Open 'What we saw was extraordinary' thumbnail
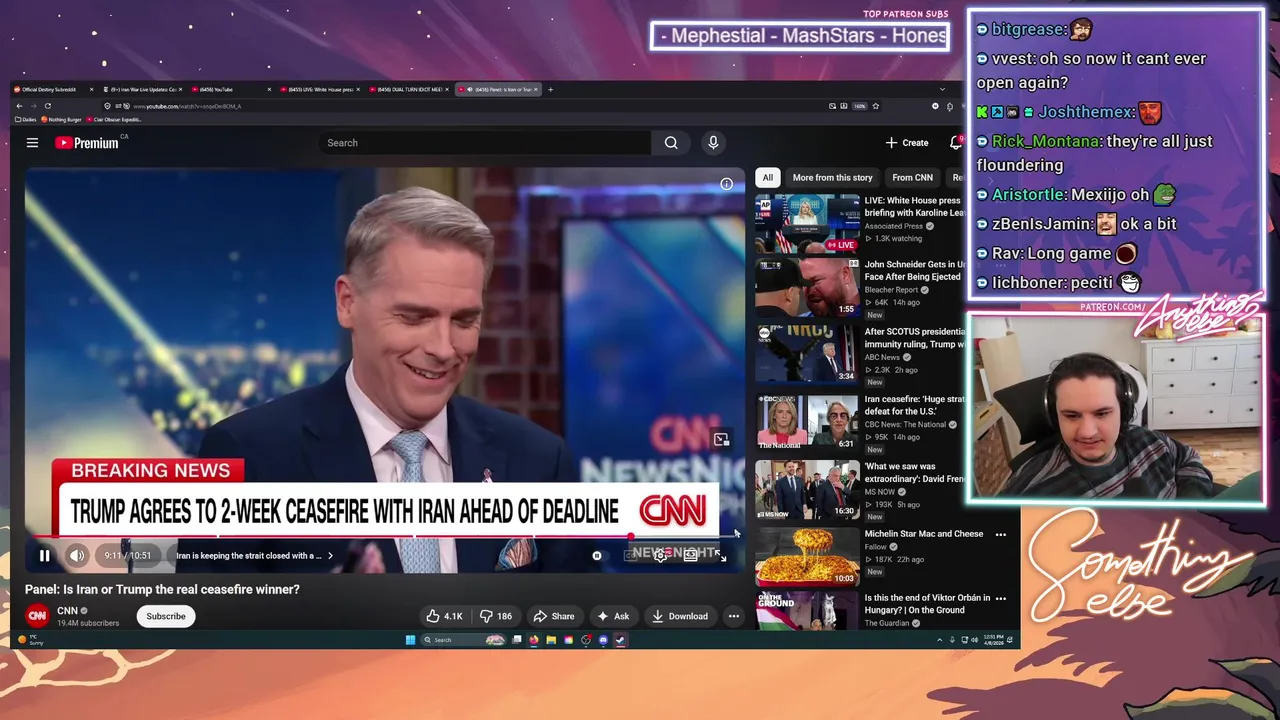Viewport: 1280px width, 720px height. click(x=807, y=489)
